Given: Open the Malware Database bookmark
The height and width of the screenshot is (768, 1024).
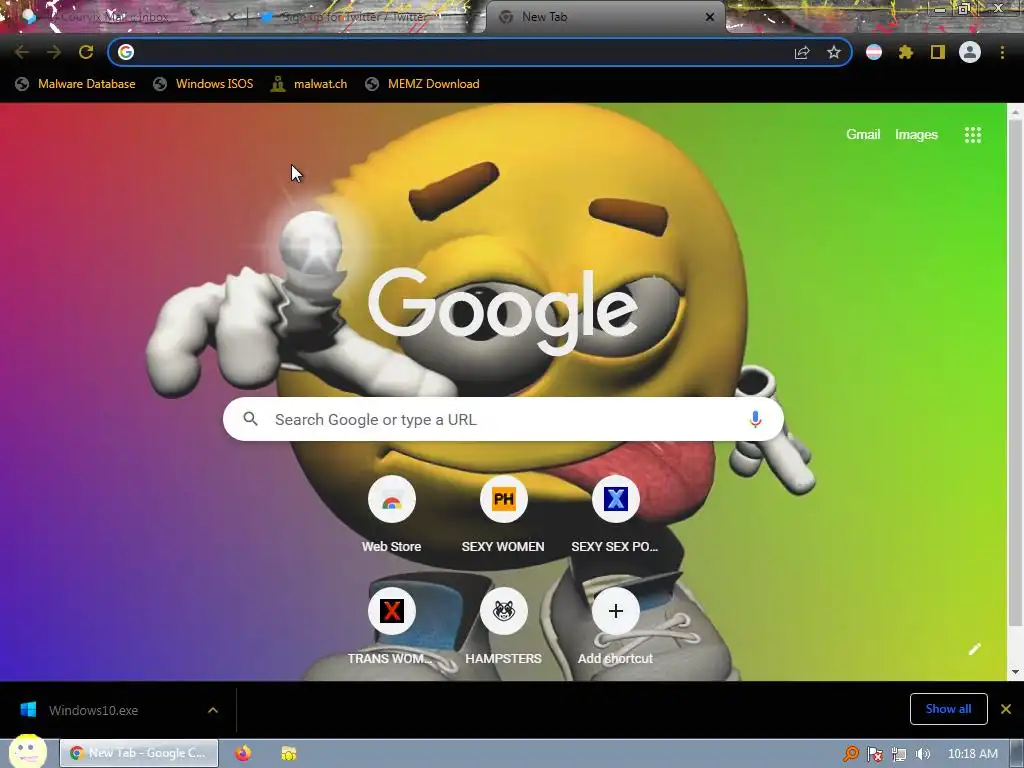Looking at the screenshot, I should pyautogui.click(x=76, y=84).
